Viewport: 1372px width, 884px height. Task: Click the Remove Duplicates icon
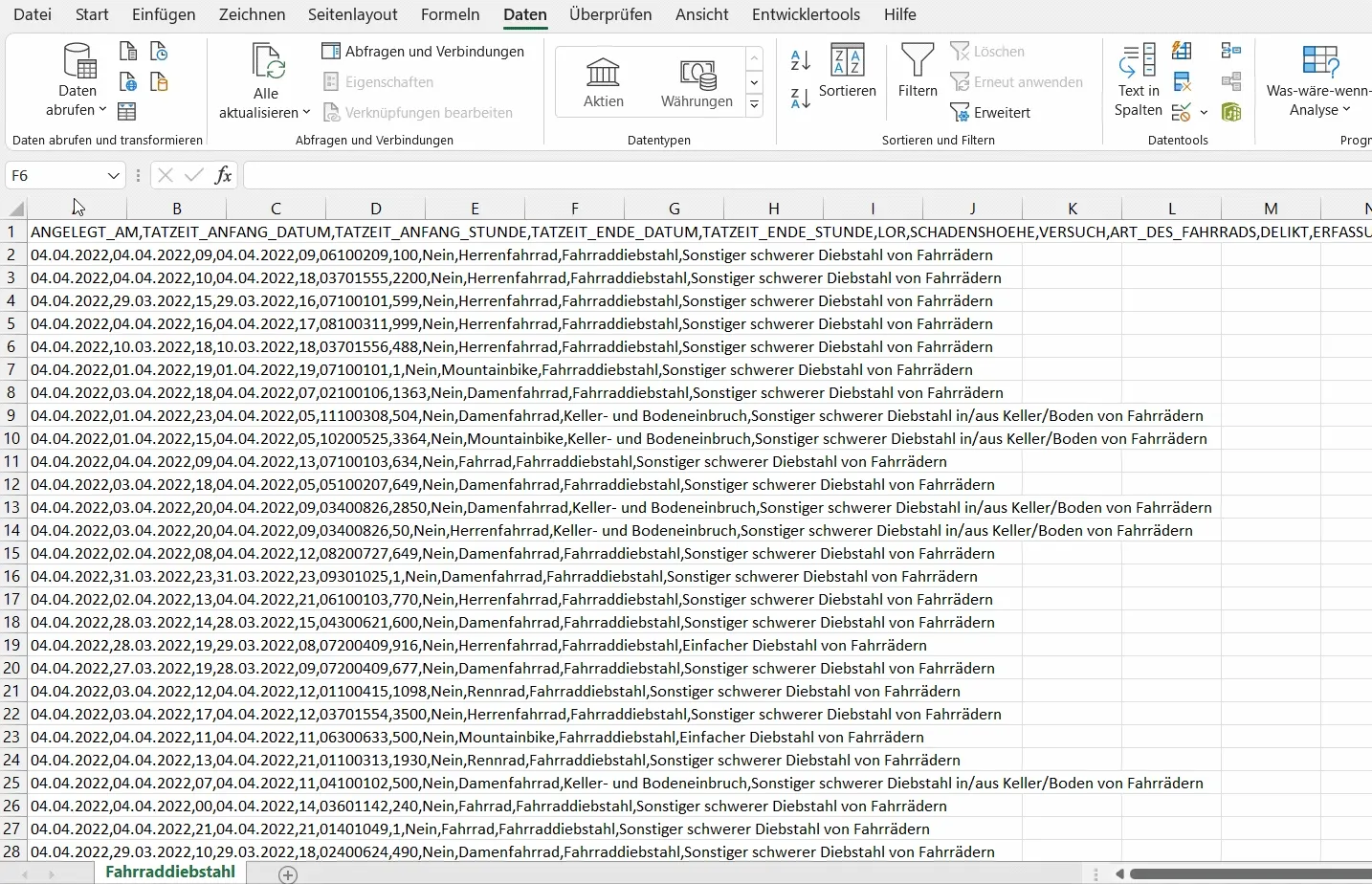[1184, 82]
